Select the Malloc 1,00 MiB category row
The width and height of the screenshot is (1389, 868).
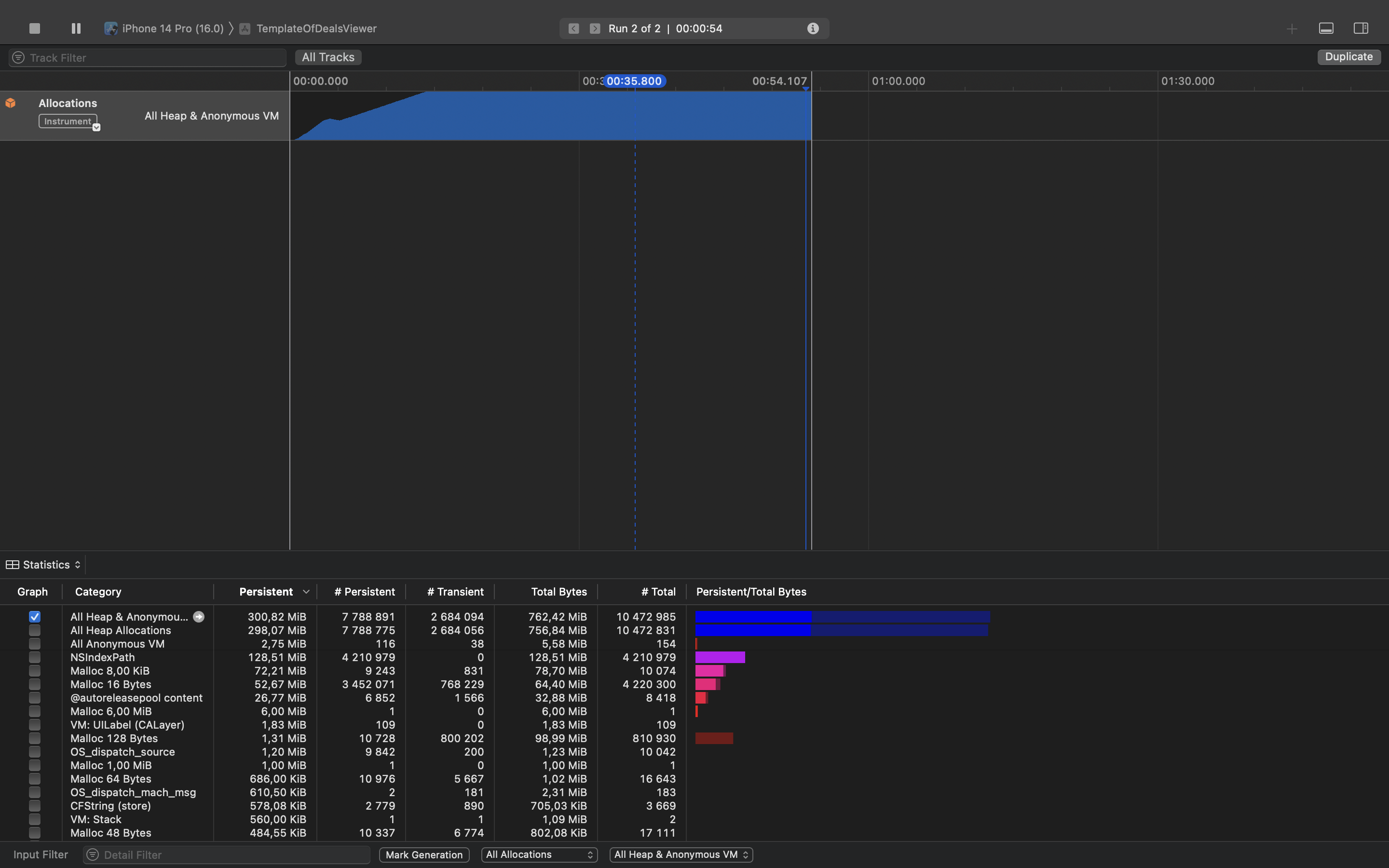pos(694,765)
